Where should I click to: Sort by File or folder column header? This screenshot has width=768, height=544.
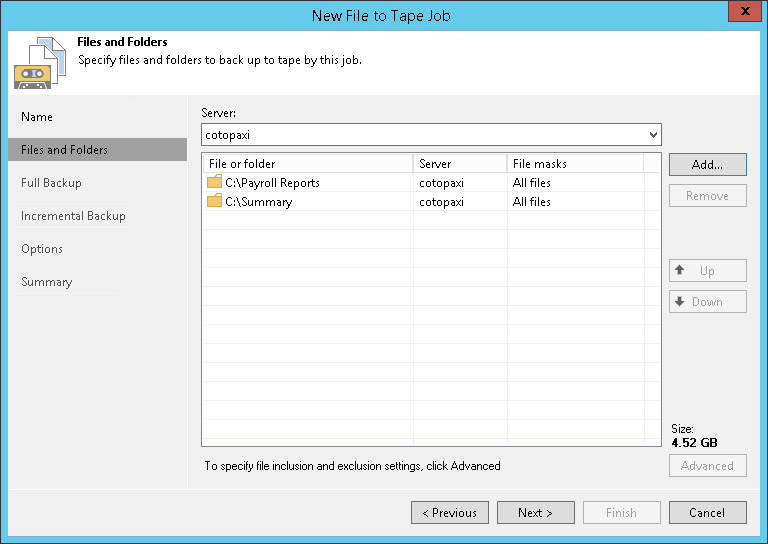tap(306, 164)
